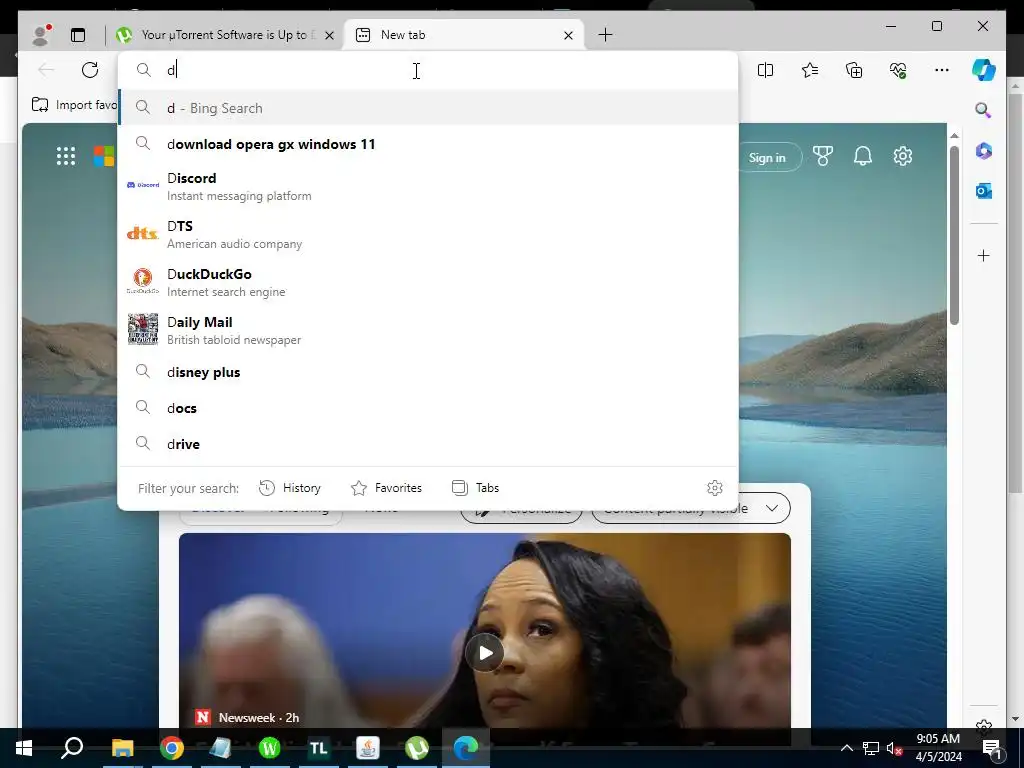The width and height of the screenshot is (1024, 768).
Task: Choose the 'docs' suggestion
Action: pyautogui.click(x=428, y=408)
